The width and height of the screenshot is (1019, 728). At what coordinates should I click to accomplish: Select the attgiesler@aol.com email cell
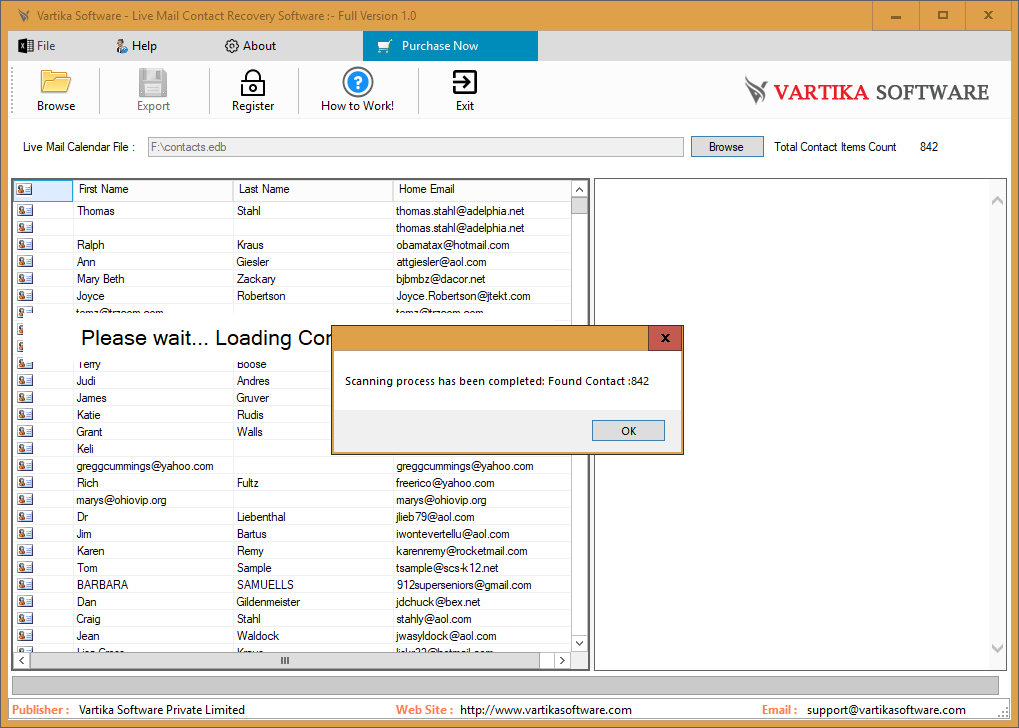[482, 261]
